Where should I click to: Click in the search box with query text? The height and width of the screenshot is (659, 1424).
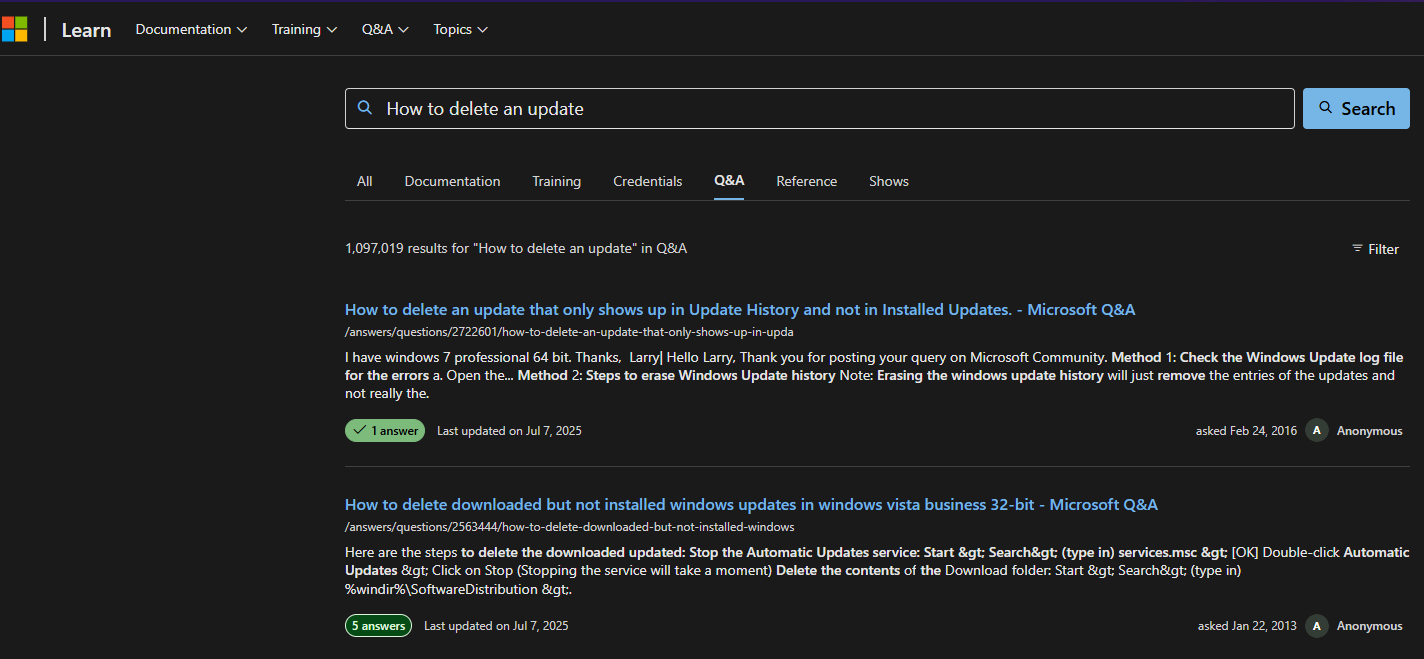(x=820, y=108)
